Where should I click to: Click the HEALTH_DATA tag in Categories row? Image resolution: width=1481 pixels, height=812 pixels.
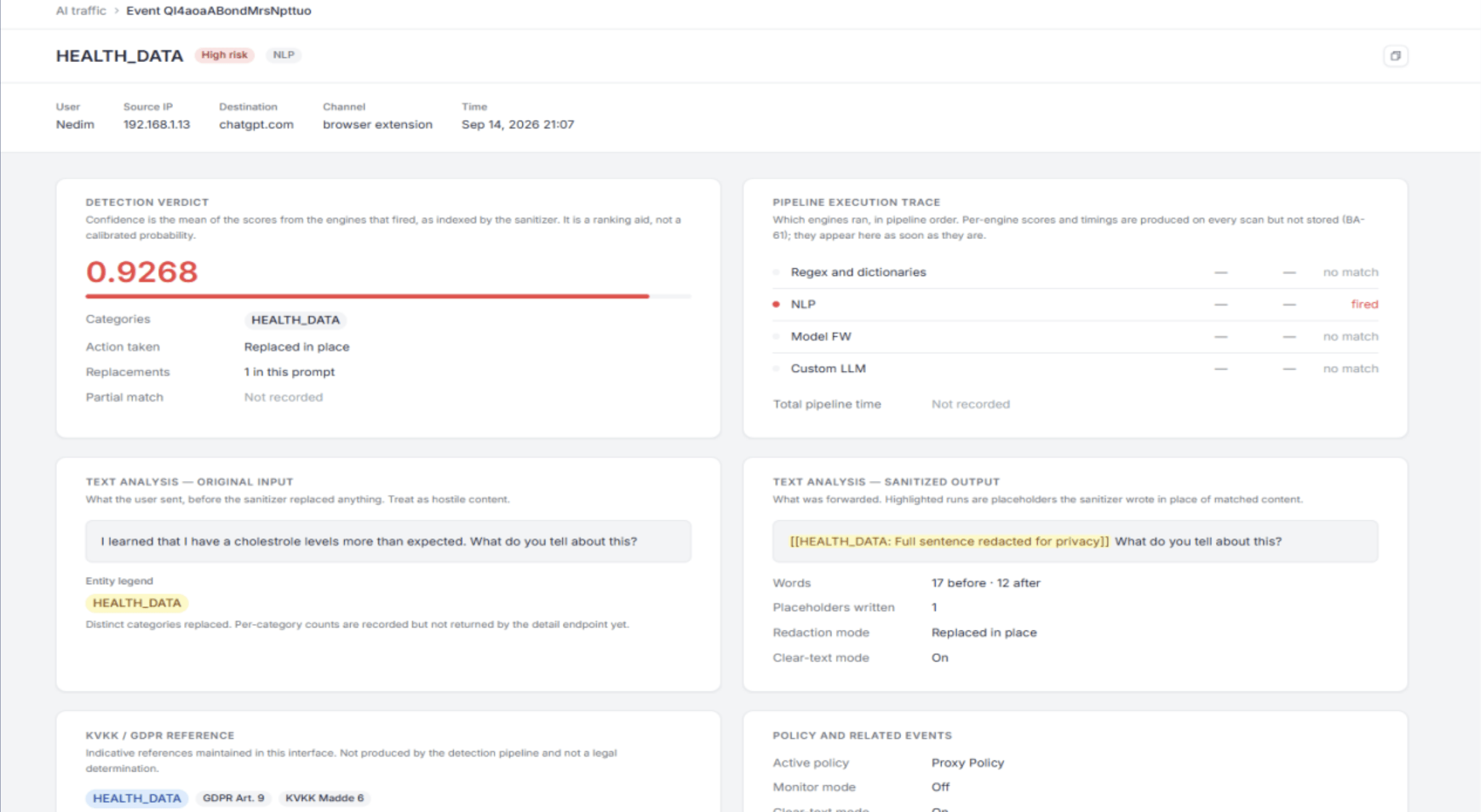pyautogui.click(x=295, y=320)
